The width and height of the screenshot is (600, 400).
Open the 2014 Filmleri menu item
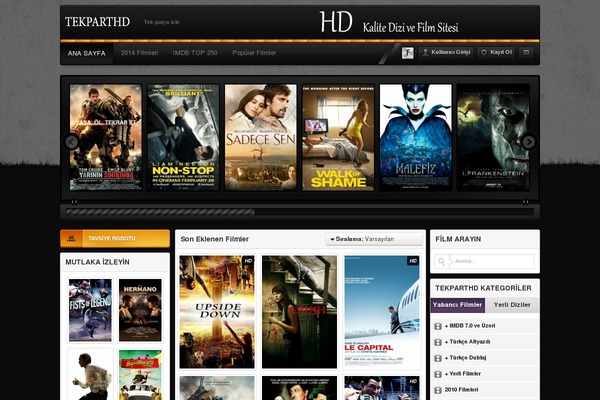[139, 53]
